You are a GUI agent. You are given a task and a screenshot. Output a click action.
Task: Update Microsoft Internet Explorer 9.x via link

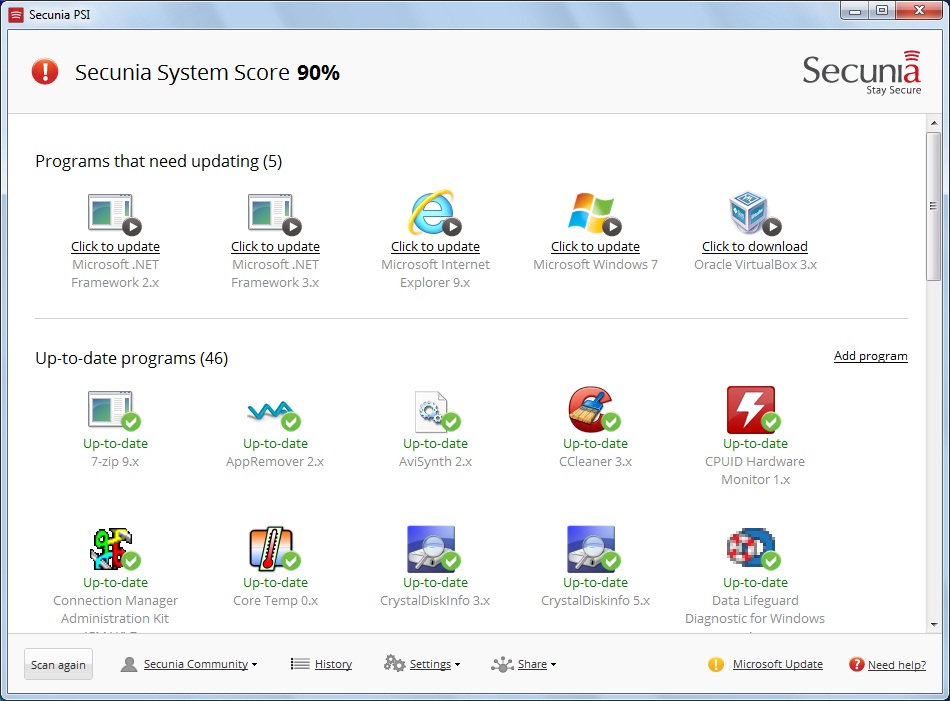[435, 247]
